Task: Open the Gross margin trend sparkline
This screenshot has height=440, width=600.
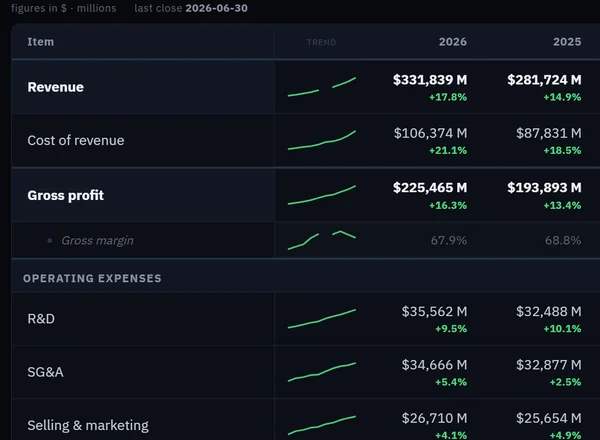Action: (x=322, y=240)
